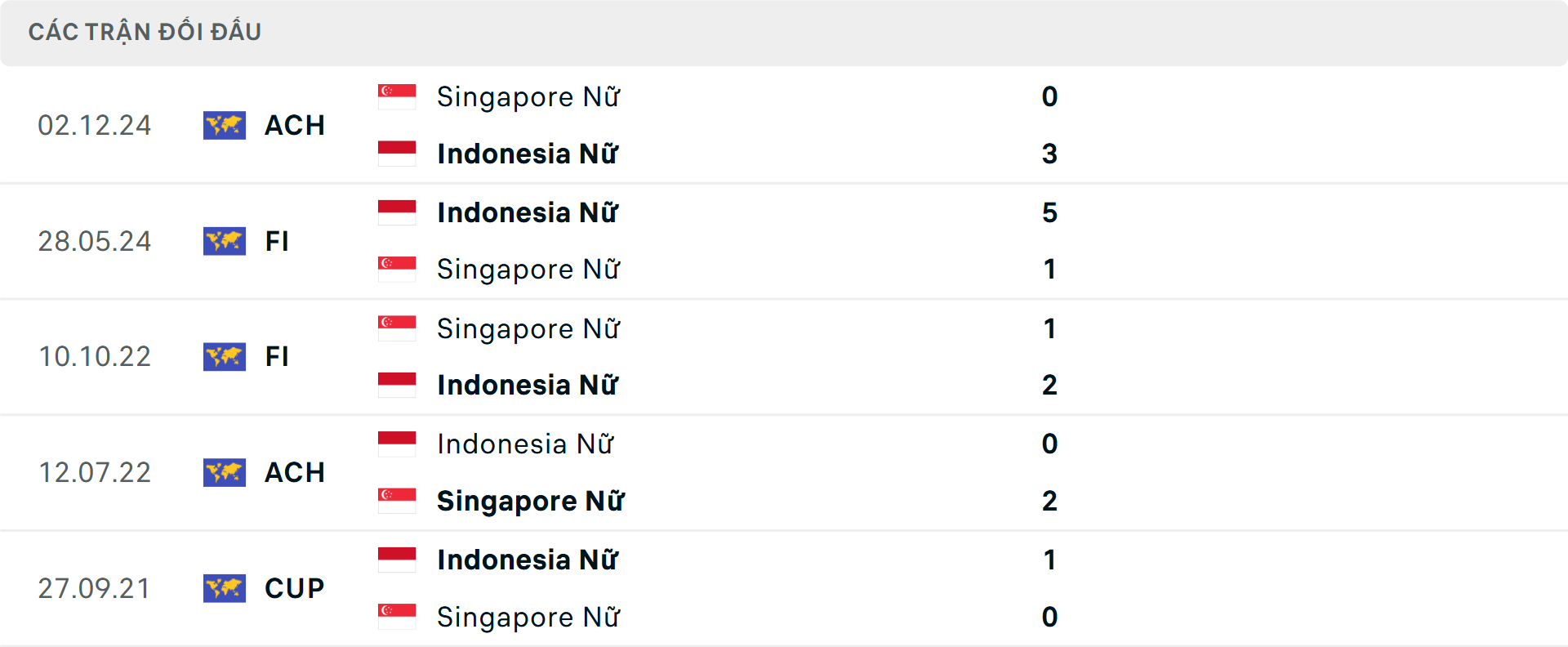Click the date 10.10.22
Image resolution: width=1568 pixels, height=647 pixels.
(x=95, y=356)
